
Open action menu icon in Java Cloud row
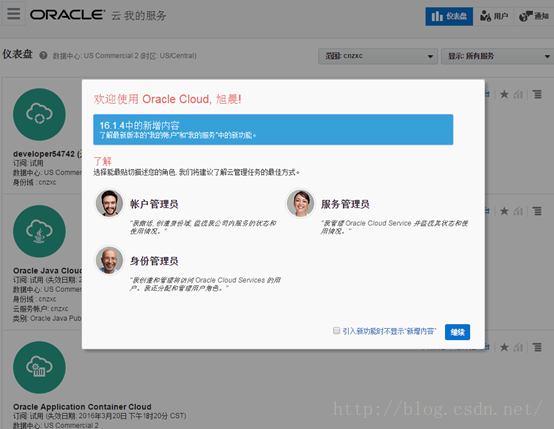(537, 211)
